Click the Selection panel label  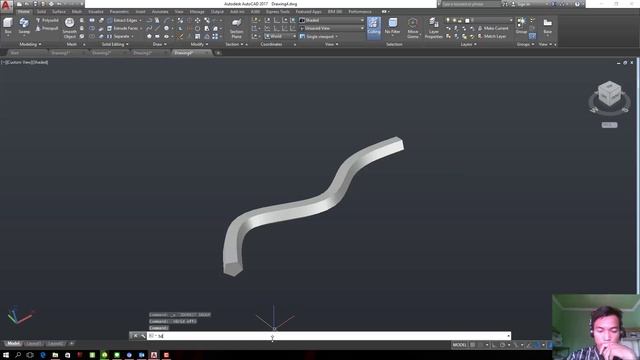(x=394, y=44)
